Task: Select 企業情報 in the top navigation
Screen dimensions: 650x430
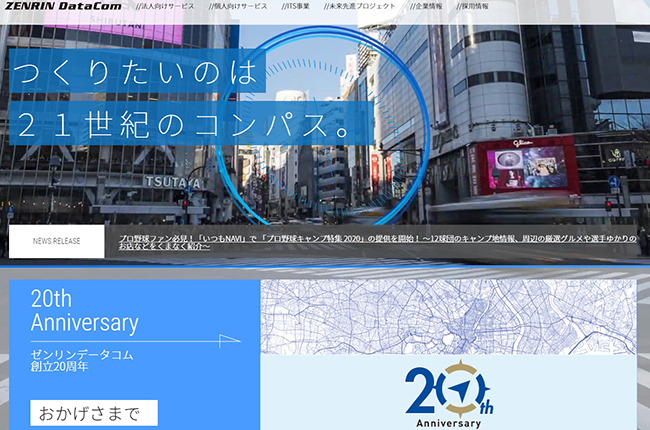Action: 426,7
